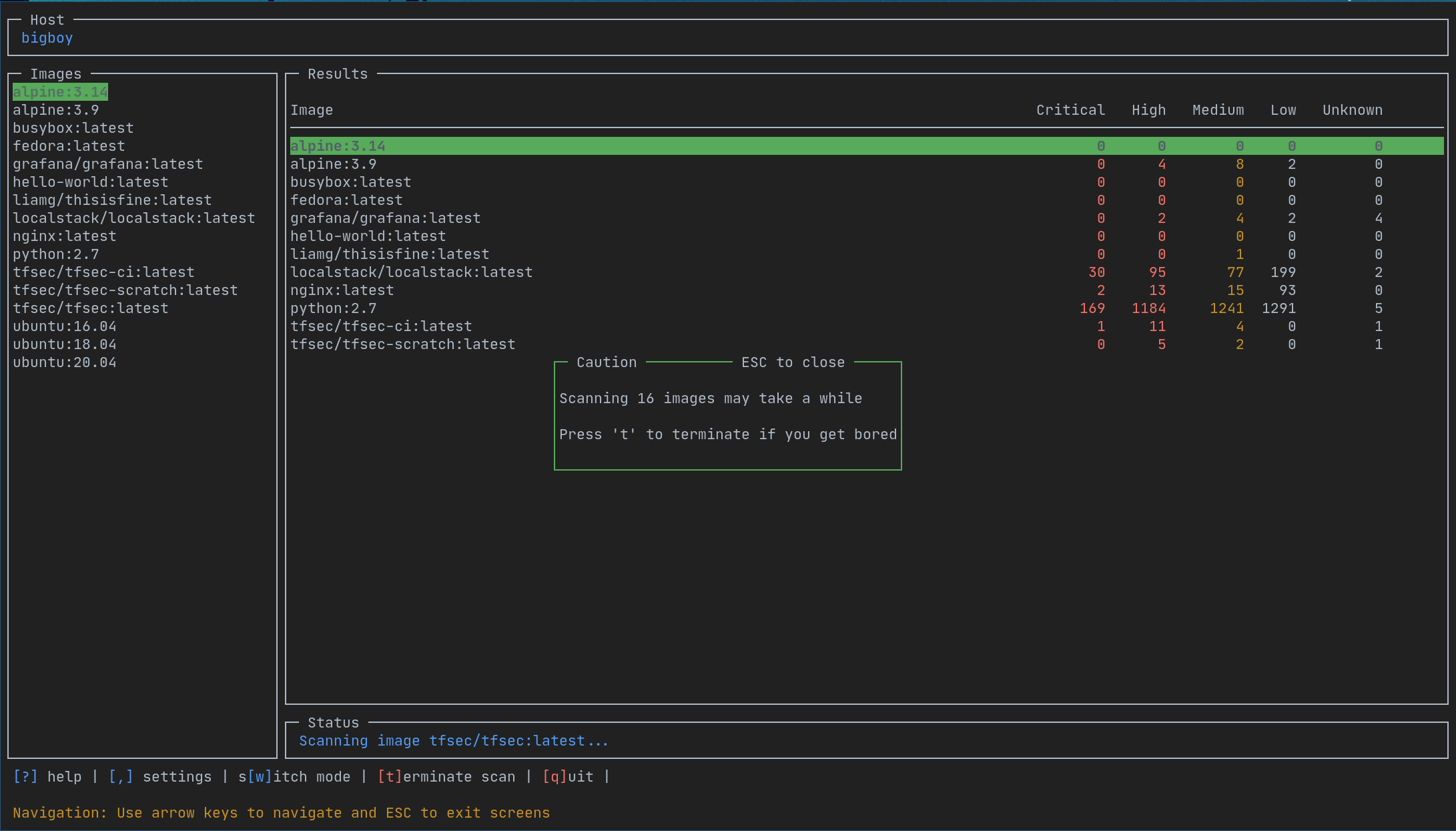Select python:2.7 in Images panel

click(x=56, y=254)
